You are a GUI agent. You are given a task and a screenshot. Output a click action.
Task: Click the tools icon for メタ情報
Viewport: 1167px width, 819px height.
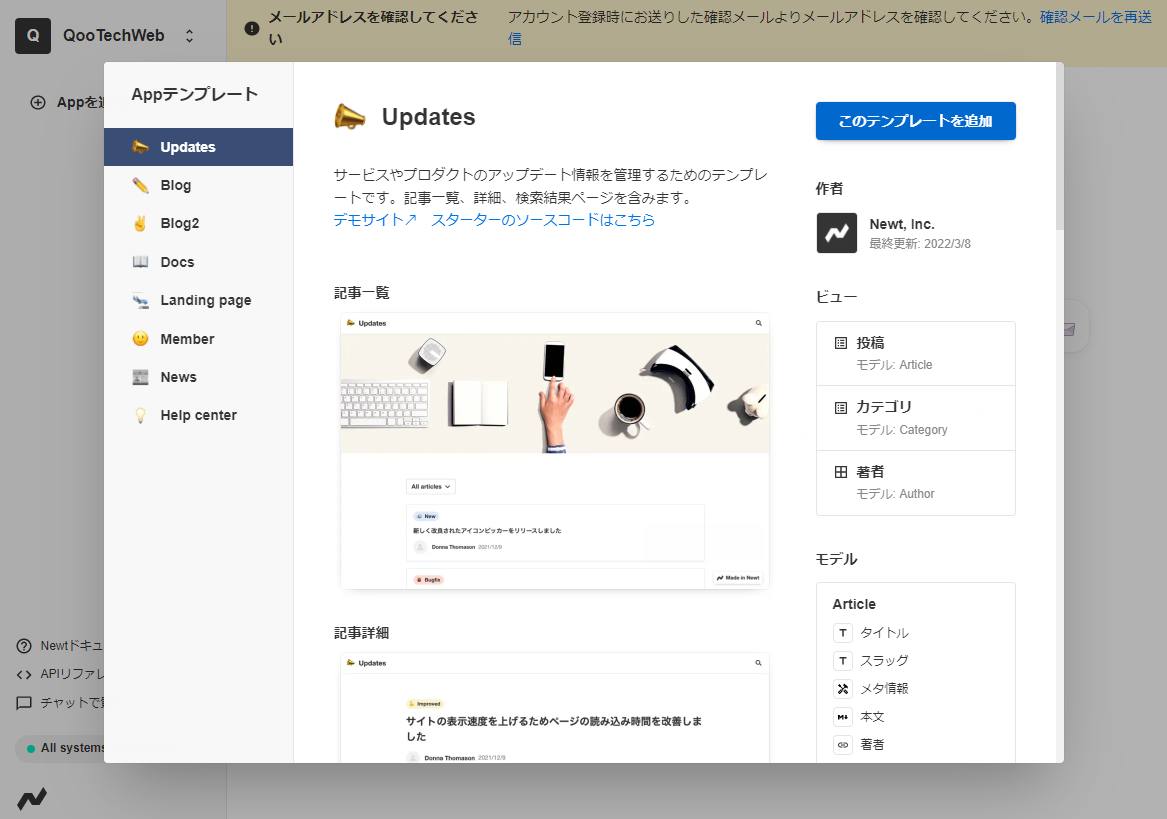click(843, 689)
